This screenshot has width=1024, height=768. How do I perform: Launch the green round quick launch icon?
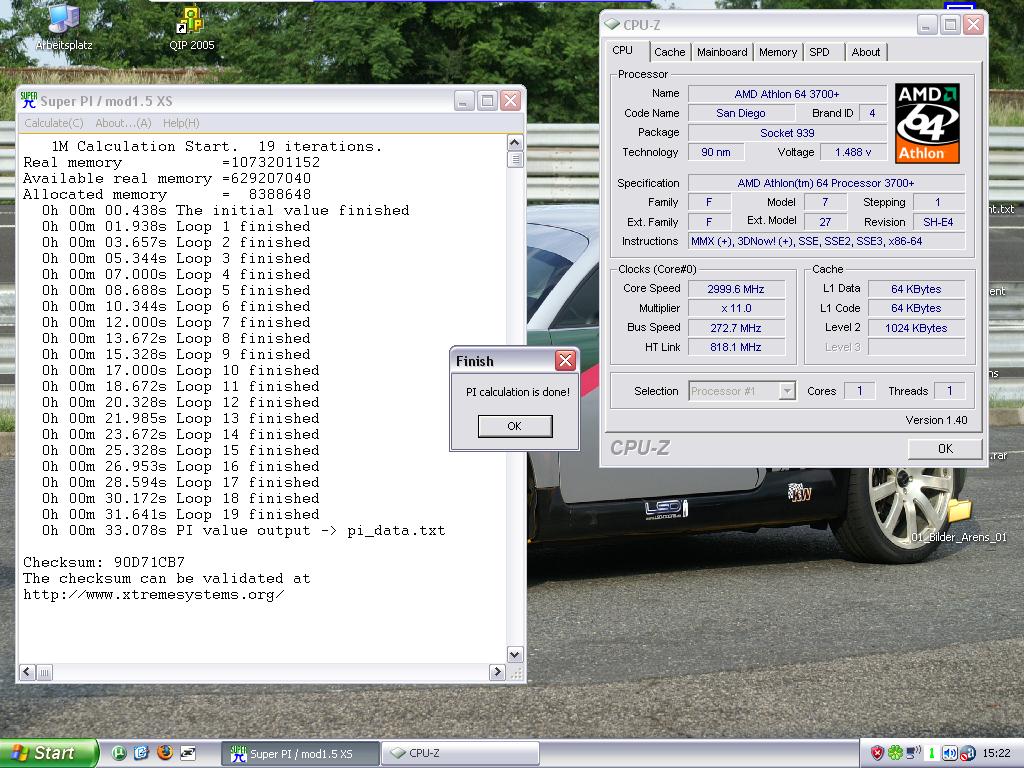coord(119,753)
